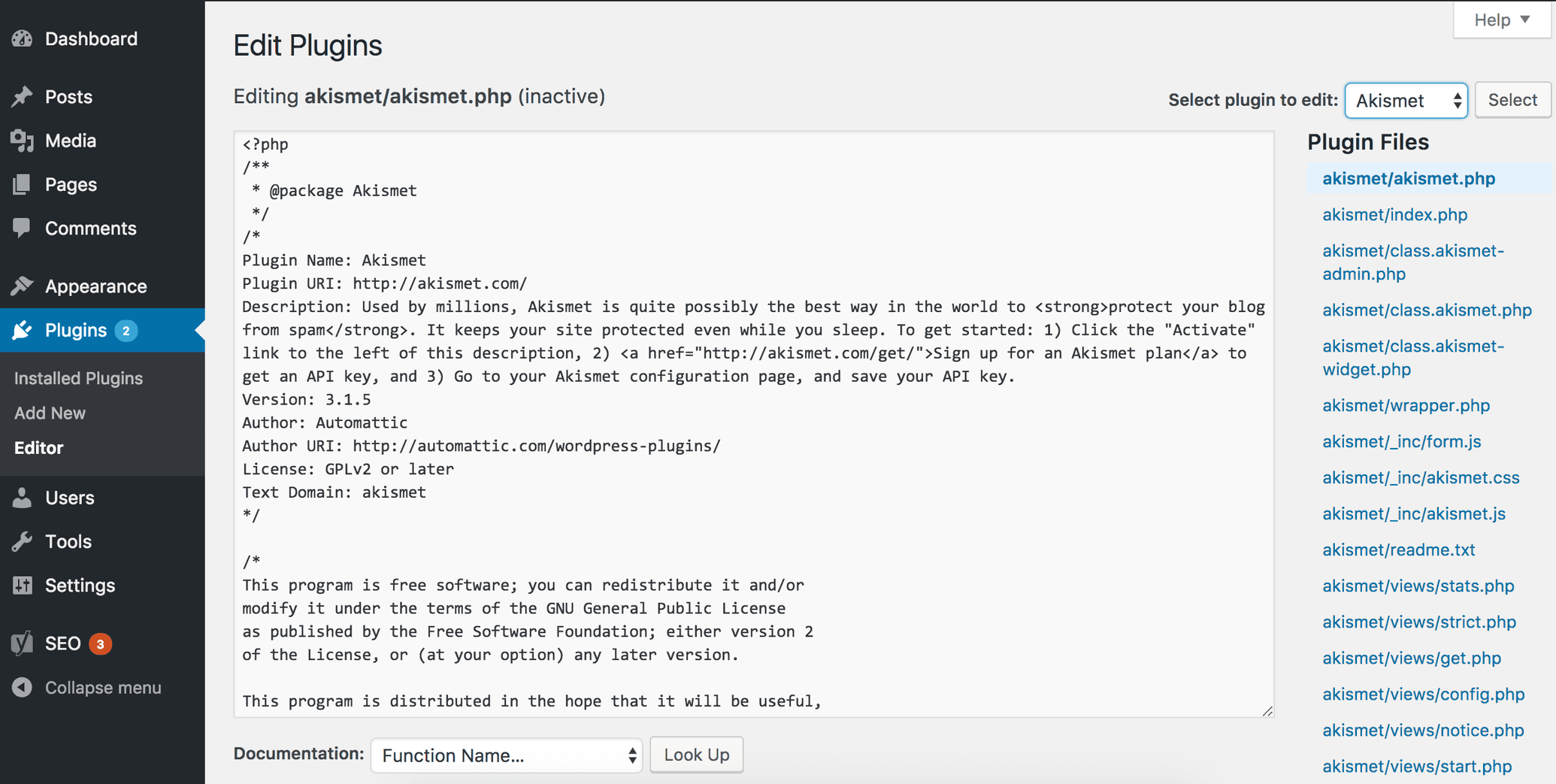
Task: Open Comments via speech bubble icon
Action: click(23, 228)
